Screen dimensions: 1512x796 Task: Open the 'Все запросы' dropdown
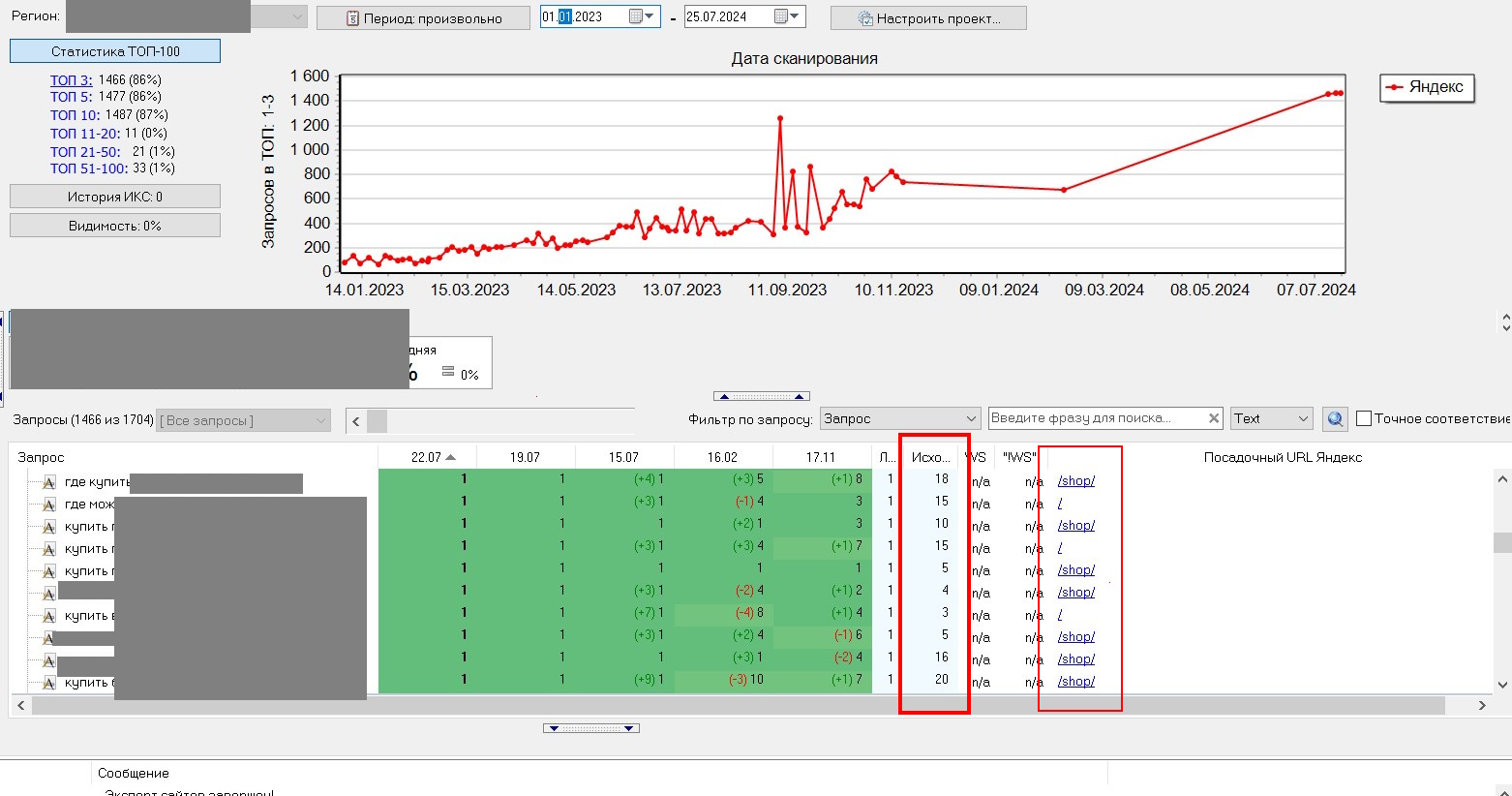[320, 420]
